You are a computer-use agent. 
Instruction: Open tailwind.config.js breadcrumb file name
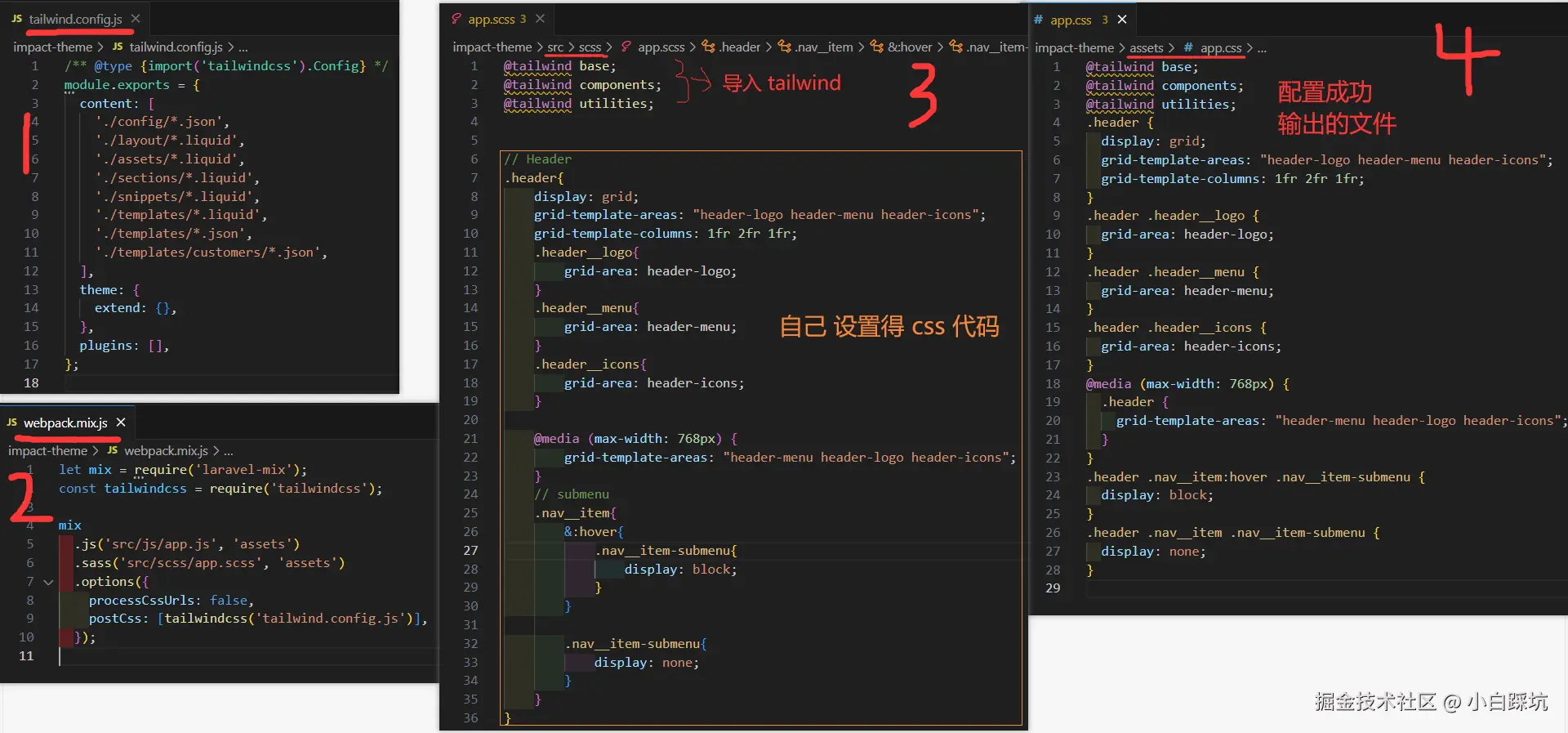click(x=176, y=47)
